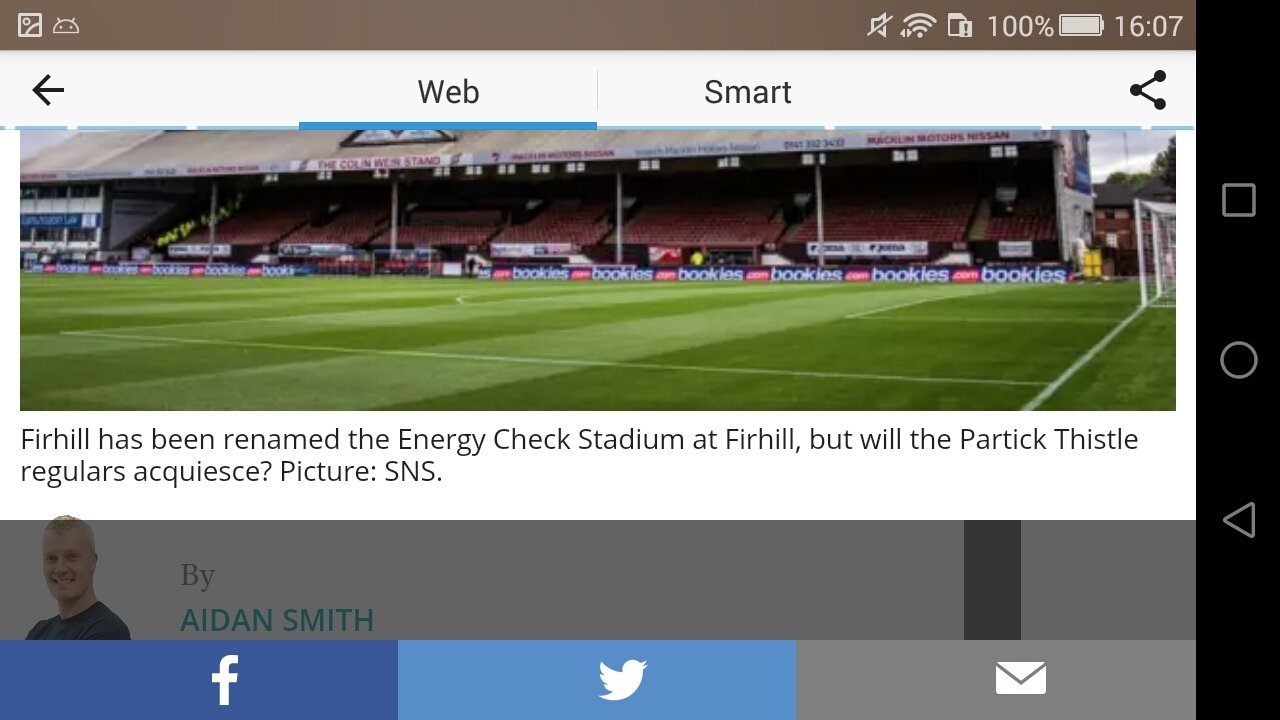The image size is (1280, 720).
Task: Tap the Android home circle button
Action: pyautogui.click(x=1239, y=360)
